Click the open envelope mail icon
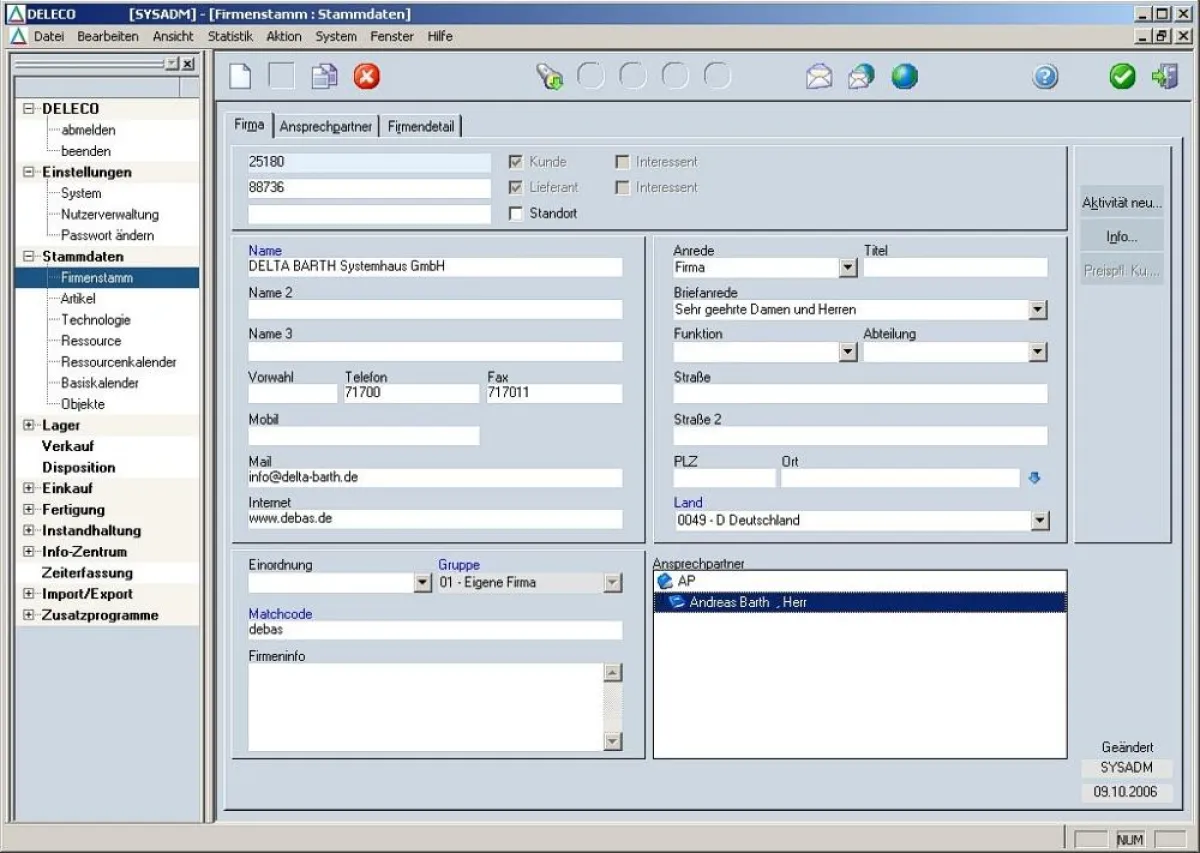Screen dimensions: 1200x853 [819, 77]
